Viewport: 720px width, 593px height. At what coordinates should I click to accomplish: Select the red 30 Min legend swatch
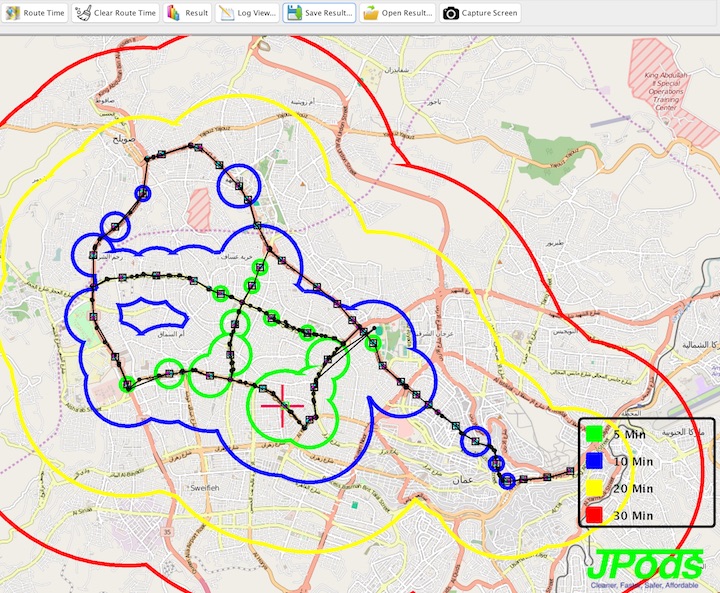pos(594,514)
